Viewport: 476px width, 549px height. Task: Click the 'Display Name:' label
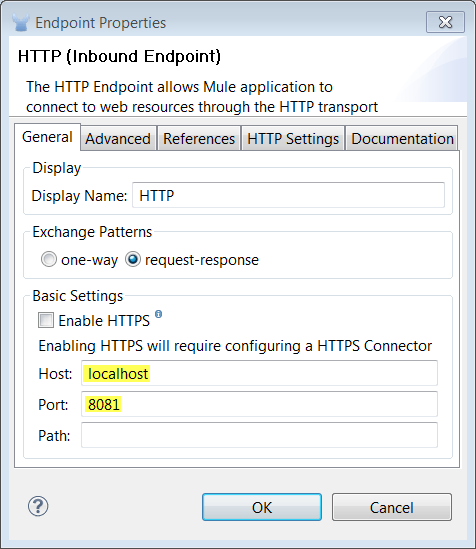(x=79, y=196)
